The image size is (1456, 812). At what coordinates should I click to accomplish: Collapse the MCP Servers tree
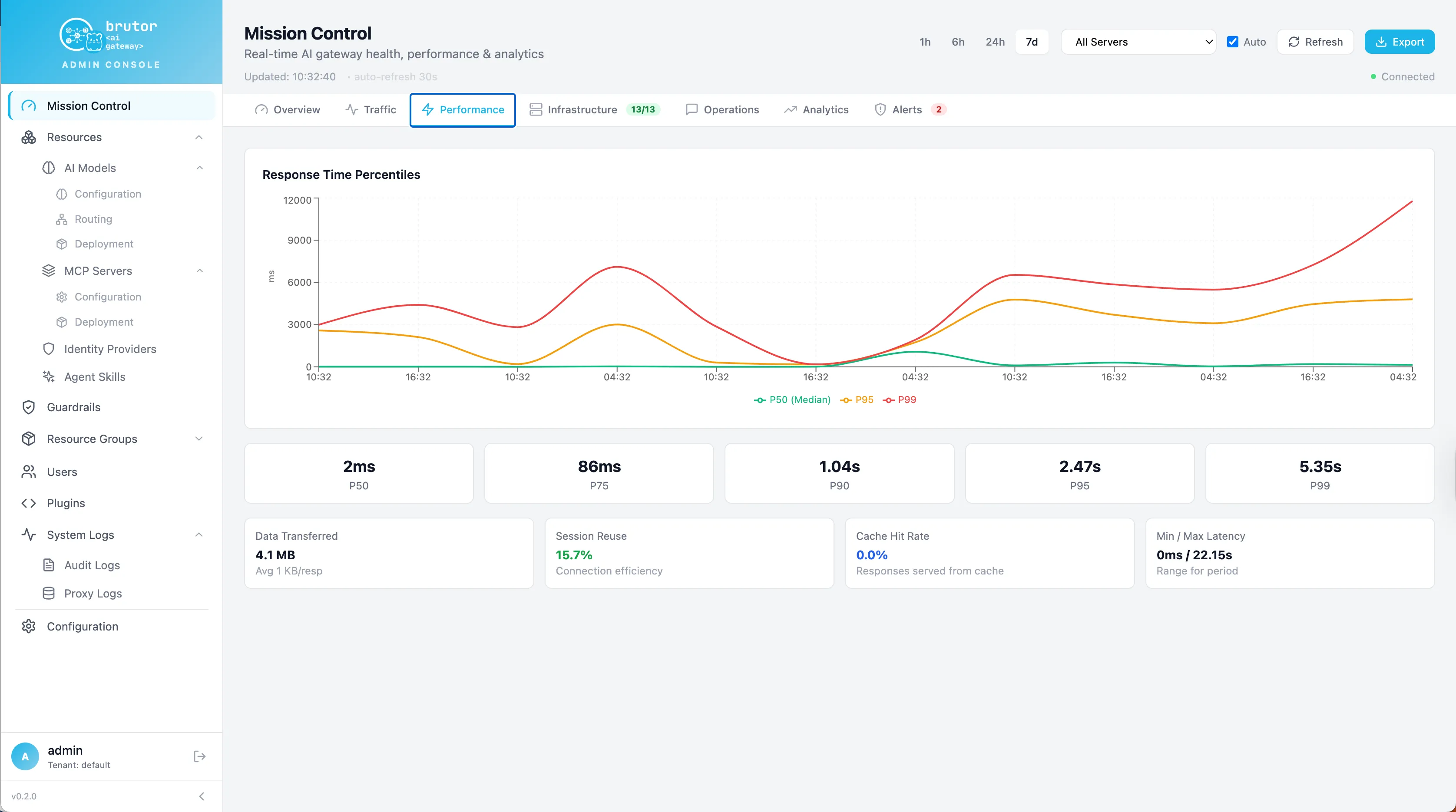pyautogui.click(x=199, y=271)
